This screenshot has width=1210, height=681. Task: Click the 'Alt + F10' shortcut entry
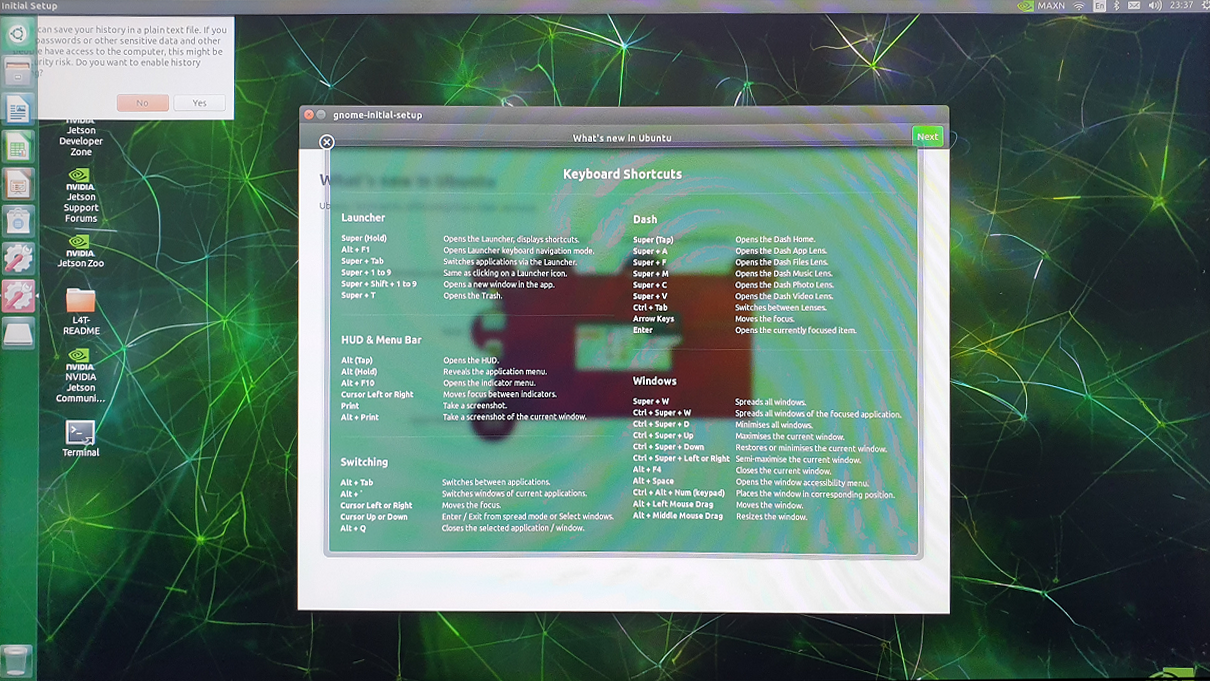click(357, 383)
